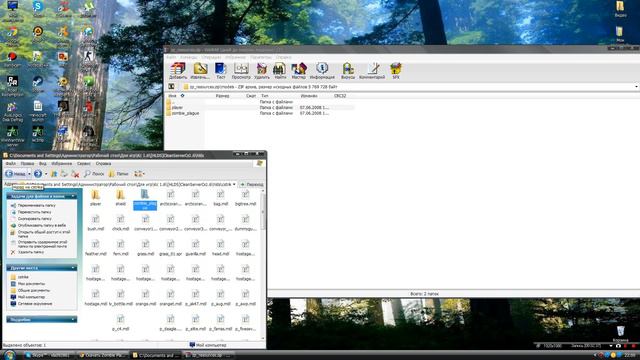Click the Explorer Forward arrow button
Image resolution: width=640 pixels, height=360 pixels.
38,174
